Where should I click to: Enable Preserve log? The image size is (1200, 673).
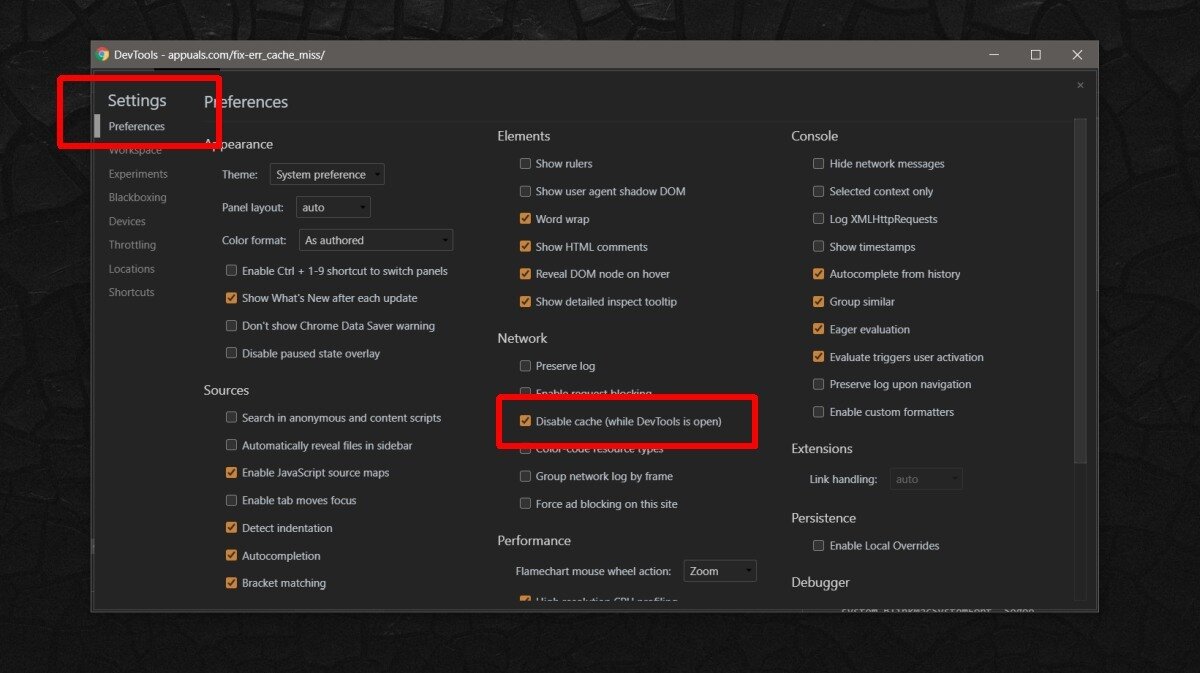point(525,365)
